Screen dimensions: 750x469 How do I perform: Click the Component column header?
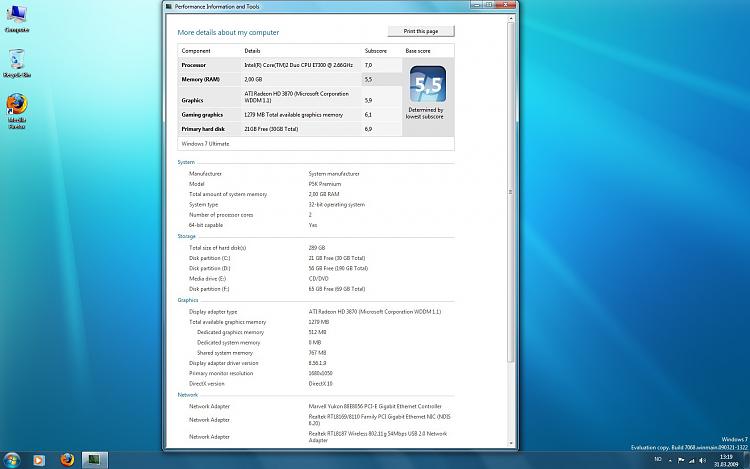point(196,51)
